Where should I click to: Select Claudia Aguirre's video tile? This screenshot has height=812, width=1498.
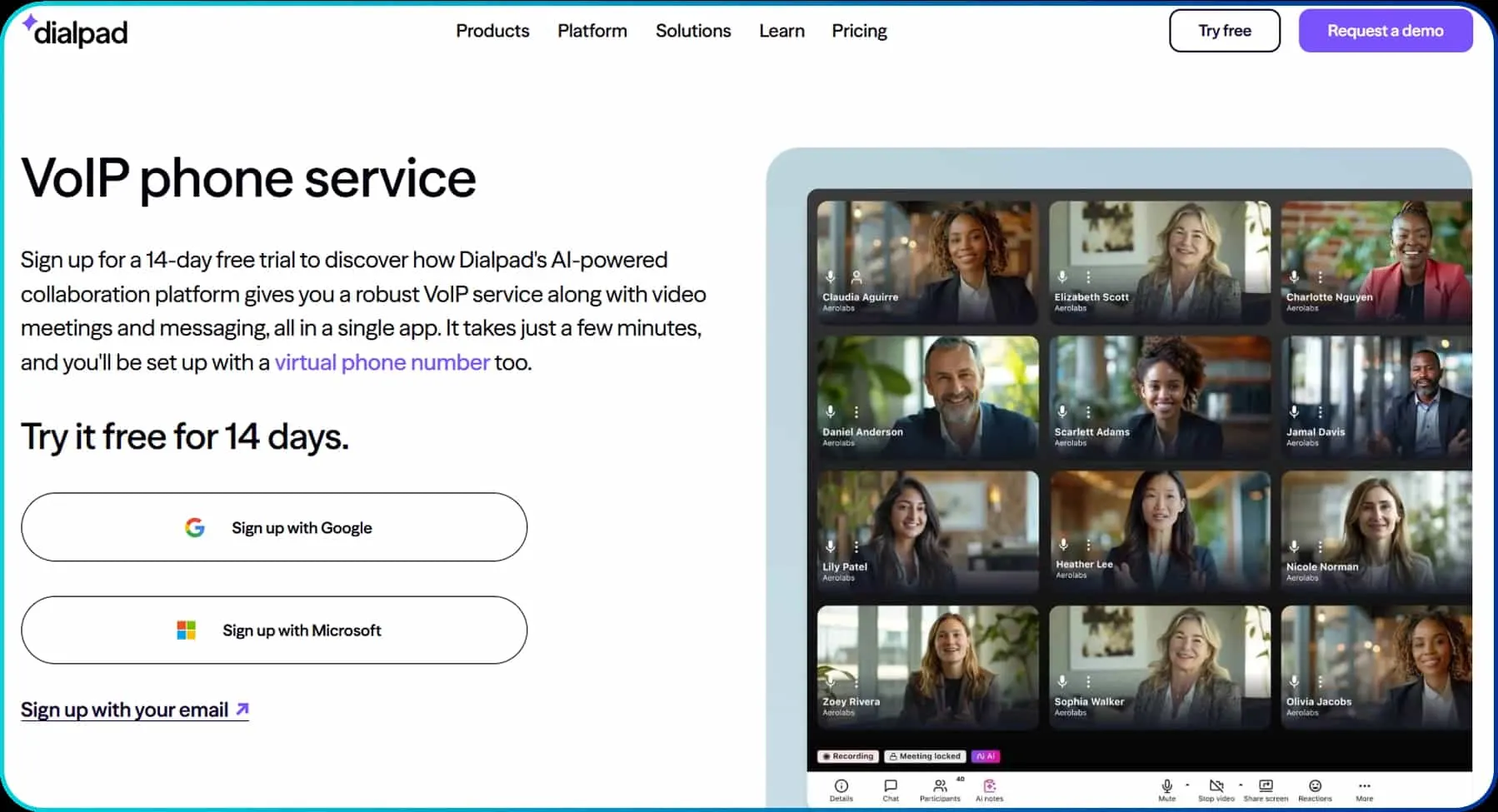[927, 262]
